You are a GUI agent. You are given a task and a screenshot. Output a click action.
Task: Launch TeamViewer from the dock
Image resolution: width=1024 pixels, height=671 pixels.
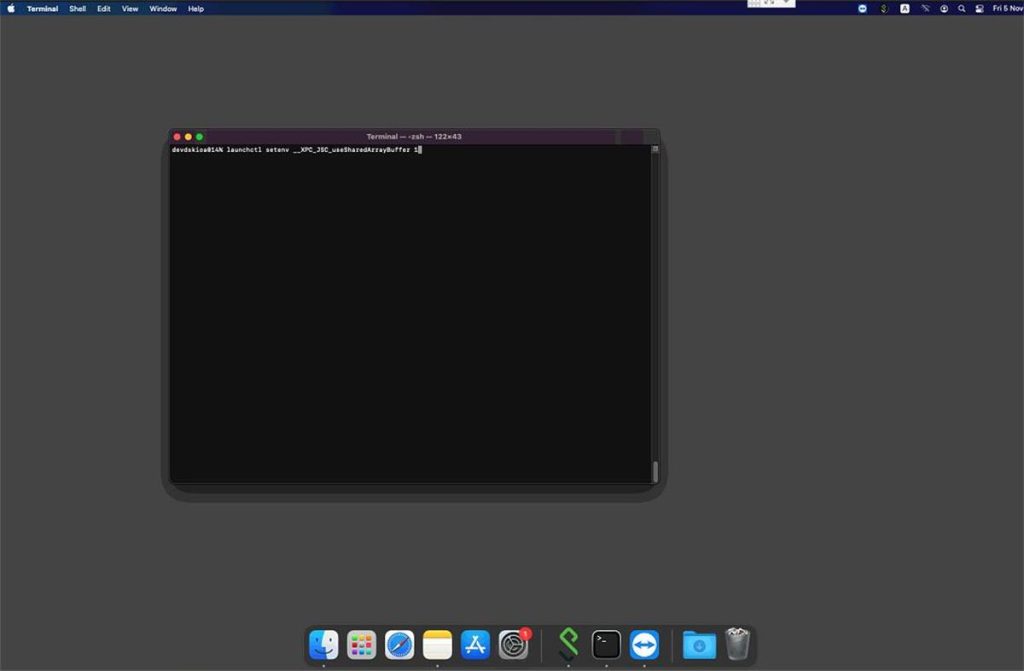(x=644, y=645)
